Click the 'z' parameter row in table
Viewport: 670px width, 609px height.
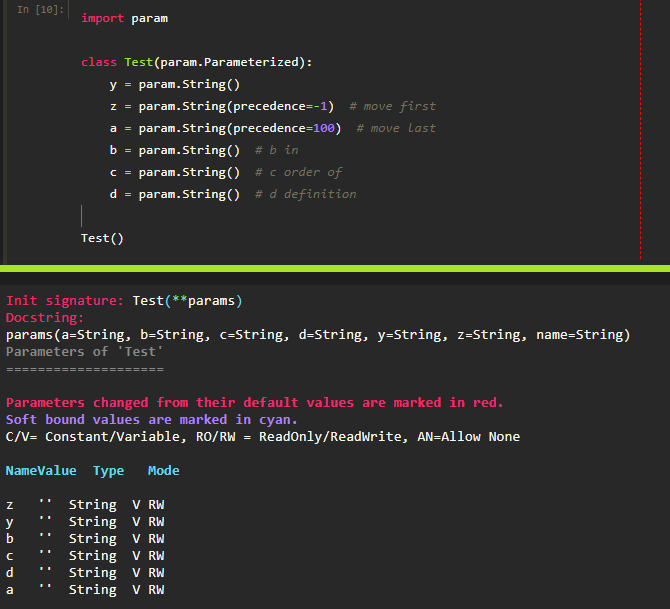pos(85,505)
